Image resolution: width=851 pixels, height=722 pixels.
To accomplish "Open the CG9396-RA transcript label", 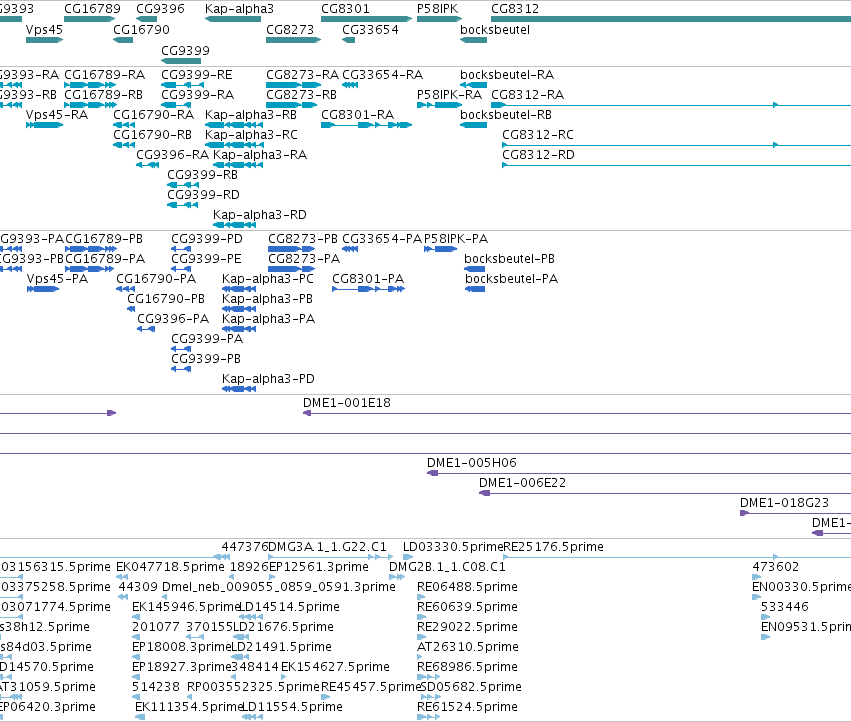I will click(173, 155).
